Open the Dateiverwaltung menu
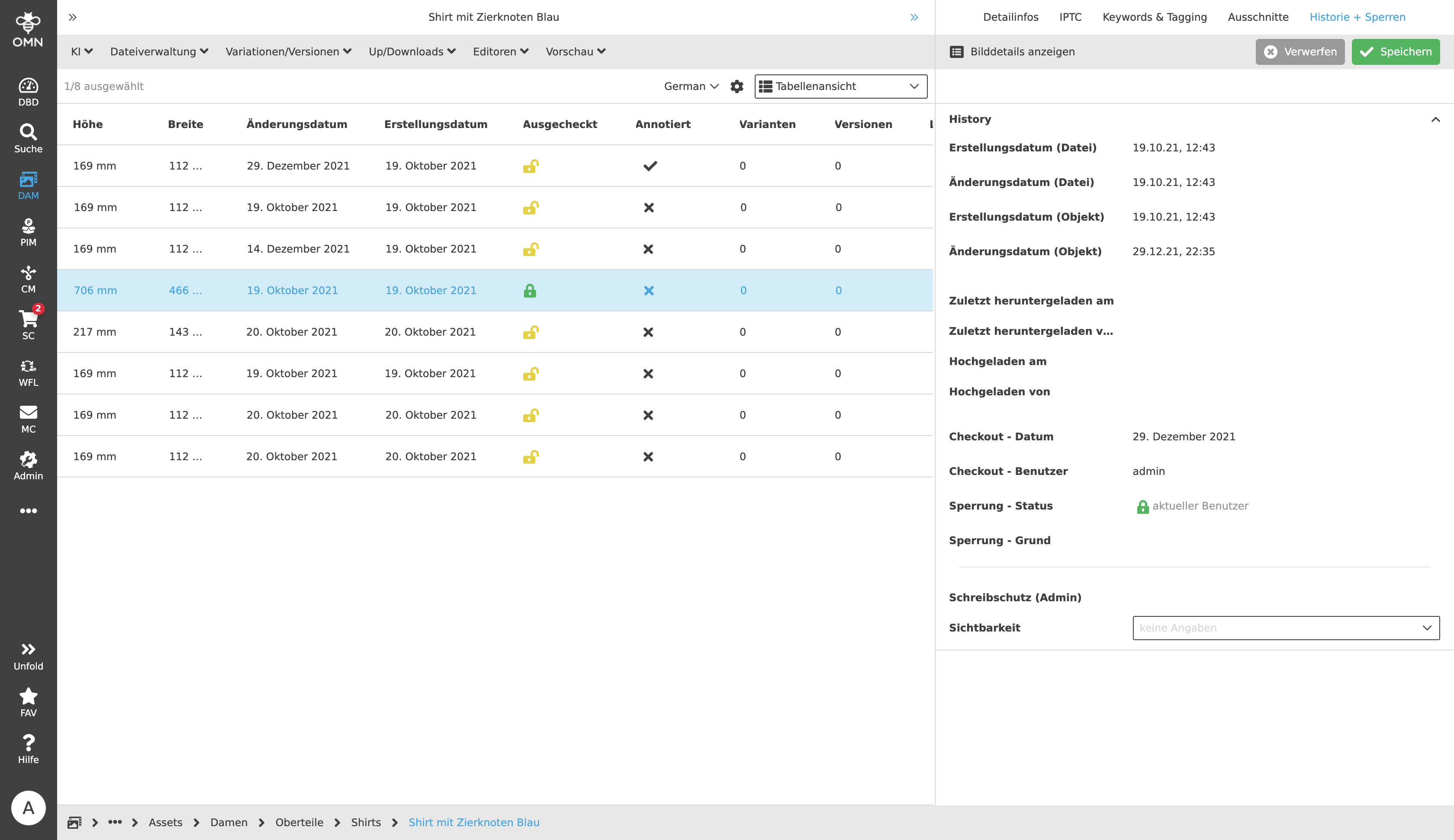1454x840 pixels. click(159, 52)
